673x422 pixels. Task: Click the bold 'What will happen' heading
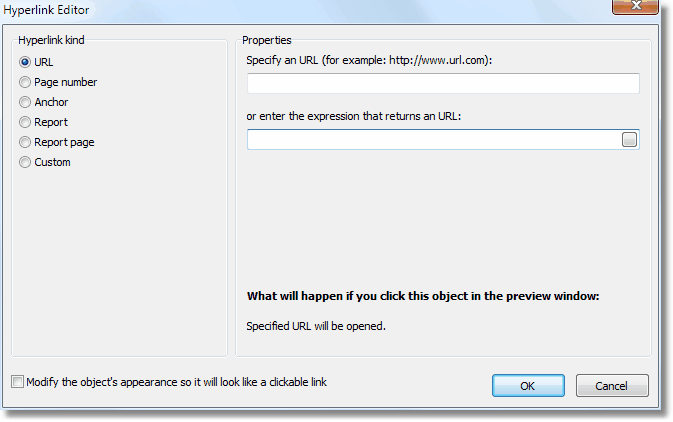click(x=422, y=296)
